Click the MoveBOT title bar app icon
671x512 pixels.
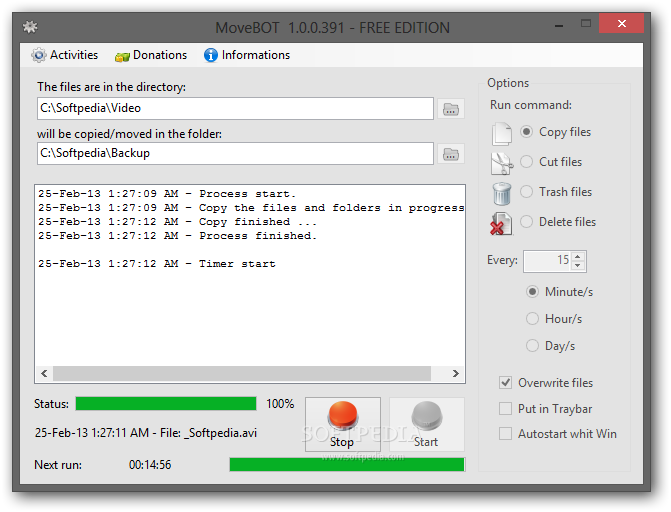(x=30, y=27)
